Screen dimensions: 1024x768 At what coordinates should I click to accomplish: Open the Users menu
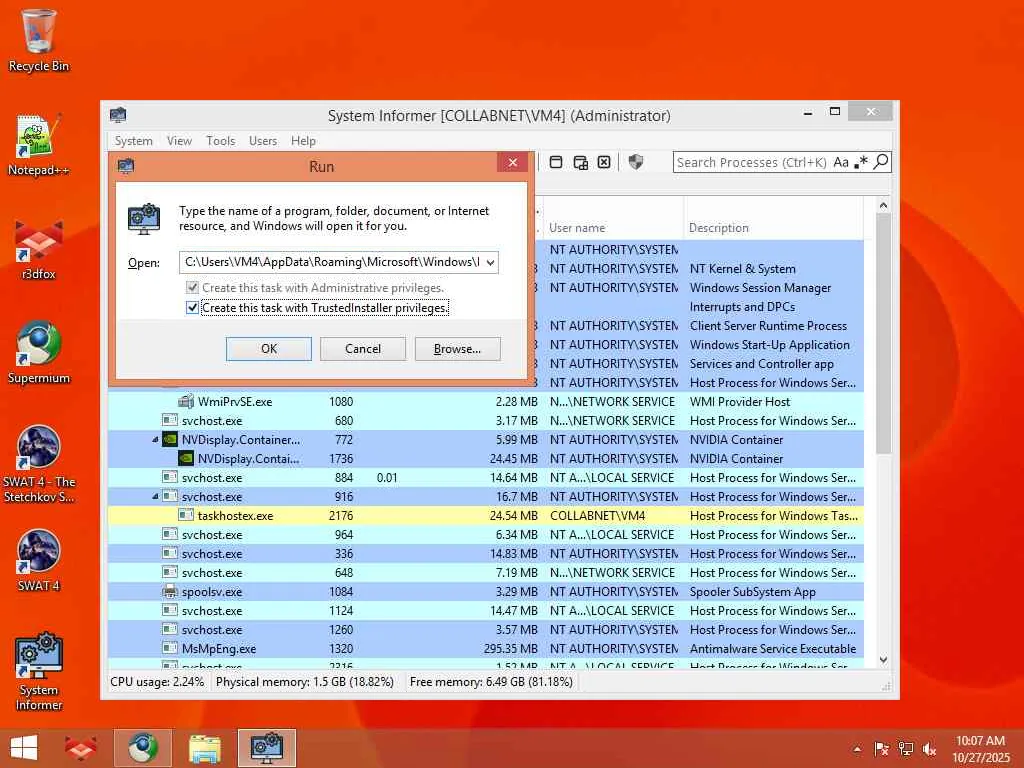263,140
